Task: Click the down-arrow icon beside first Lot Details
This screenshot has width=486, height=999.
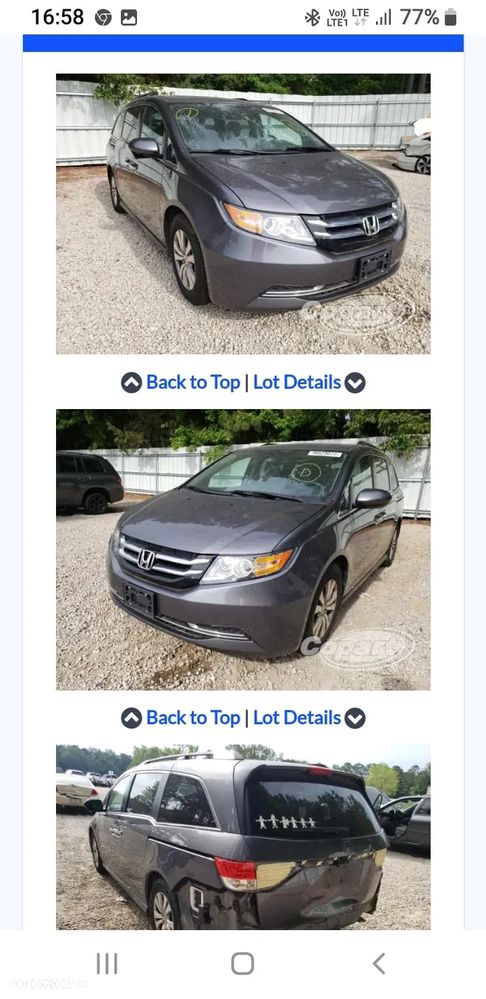Action: coord(355,383)
